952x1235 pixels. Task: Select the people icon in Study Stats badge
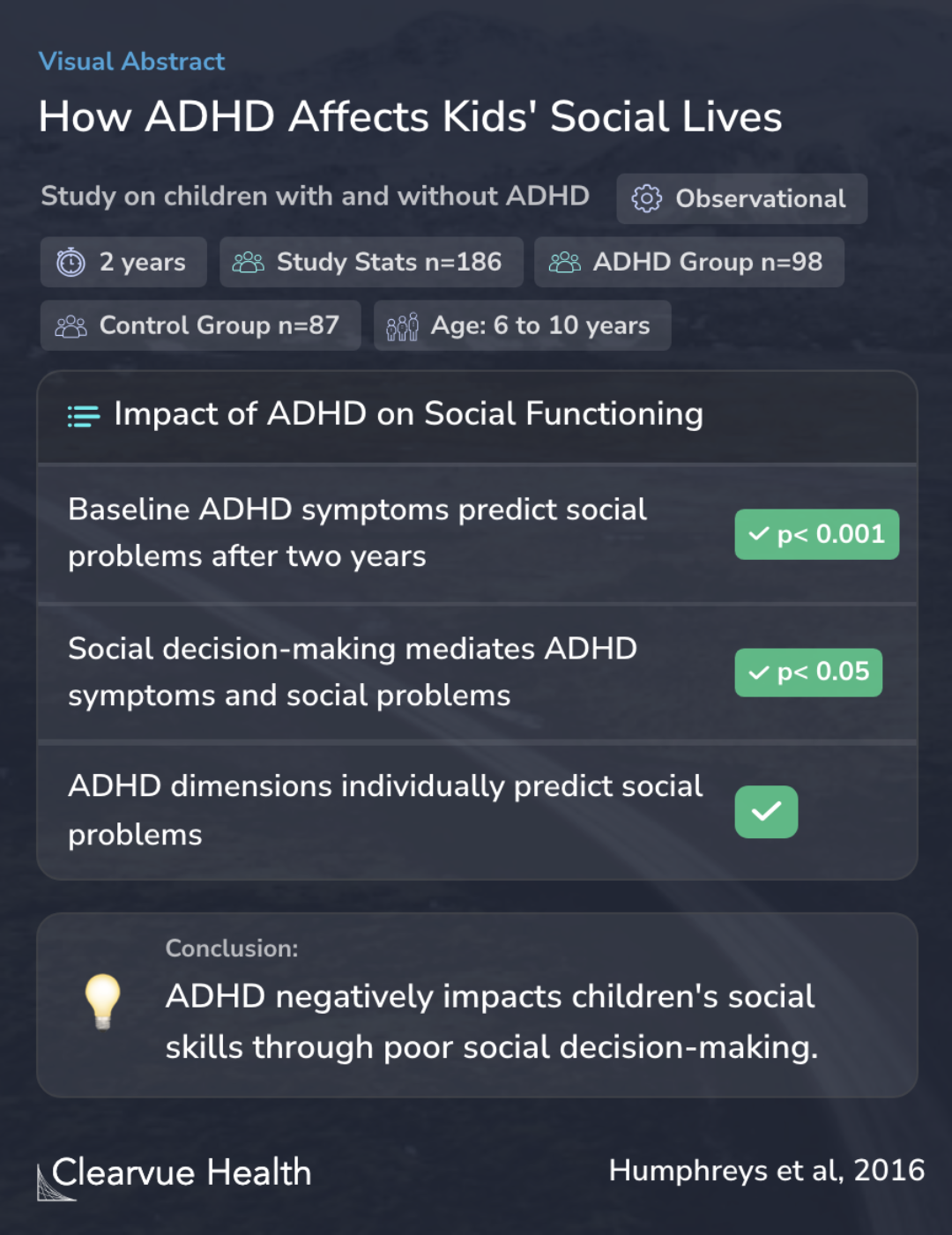click(x=248, y=262)
